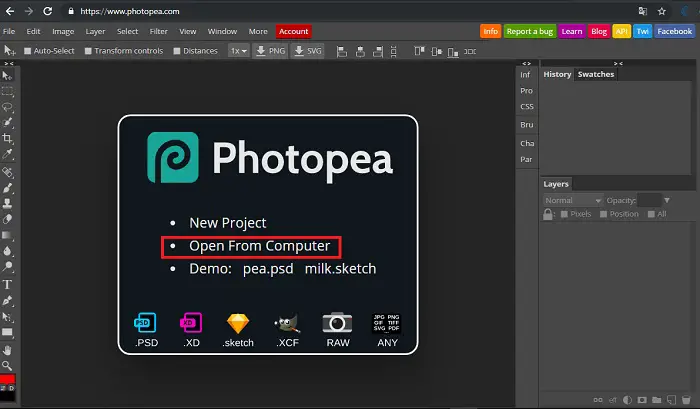Click the red foreground color swatch

[x=7, y=379]
